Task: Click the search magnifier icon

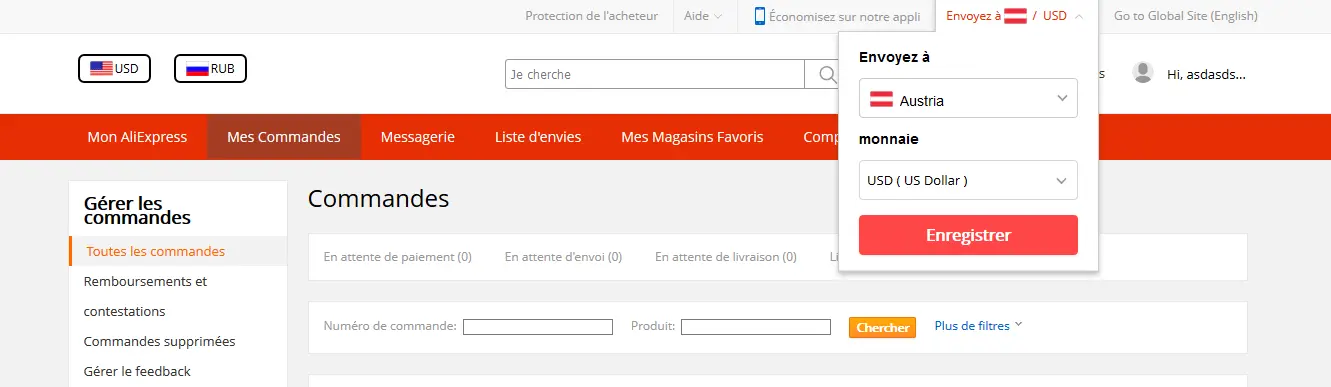Action: pos(827,74)
